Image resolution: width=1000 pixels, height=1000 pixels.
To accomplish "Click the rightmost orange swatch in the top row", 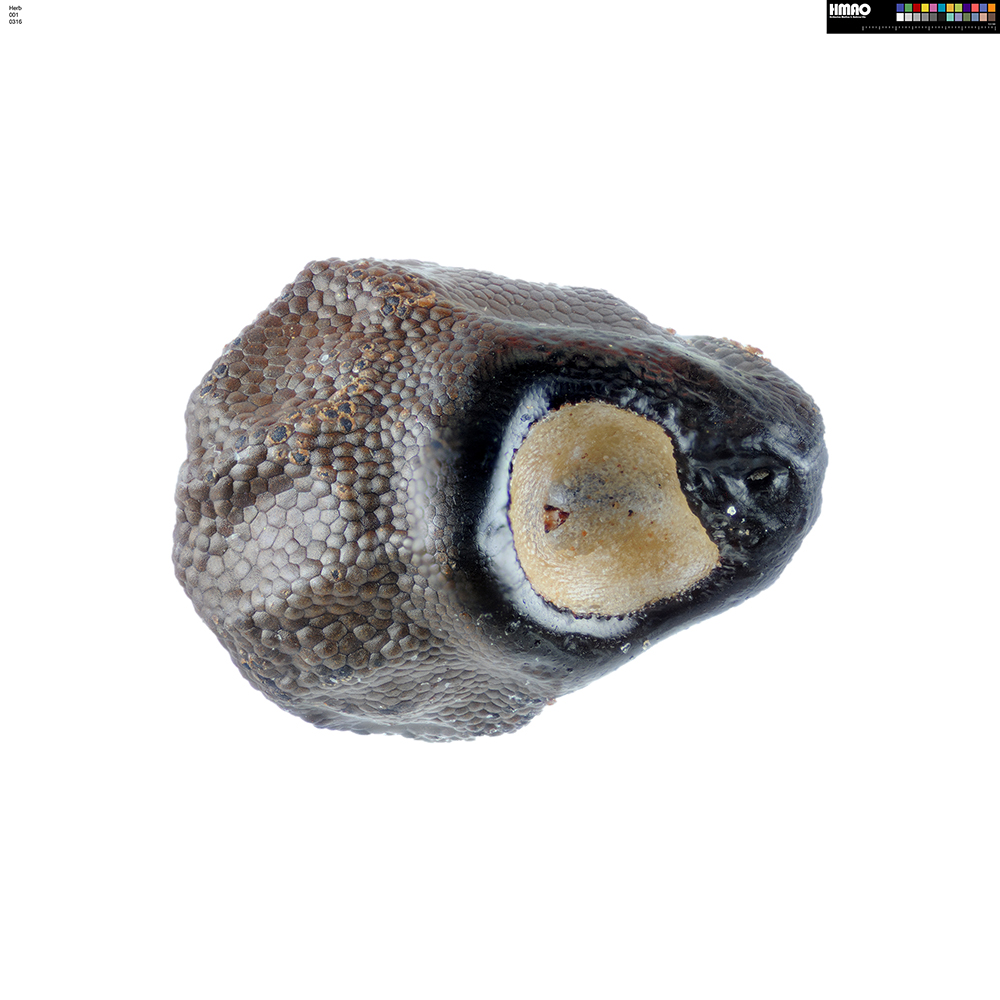I will (992, 8).
